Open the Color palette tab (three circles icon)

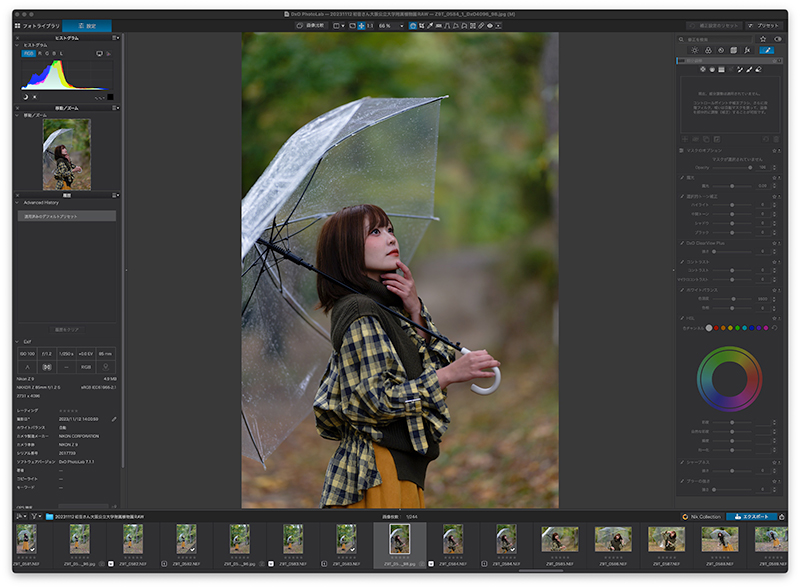coord(708,50)
